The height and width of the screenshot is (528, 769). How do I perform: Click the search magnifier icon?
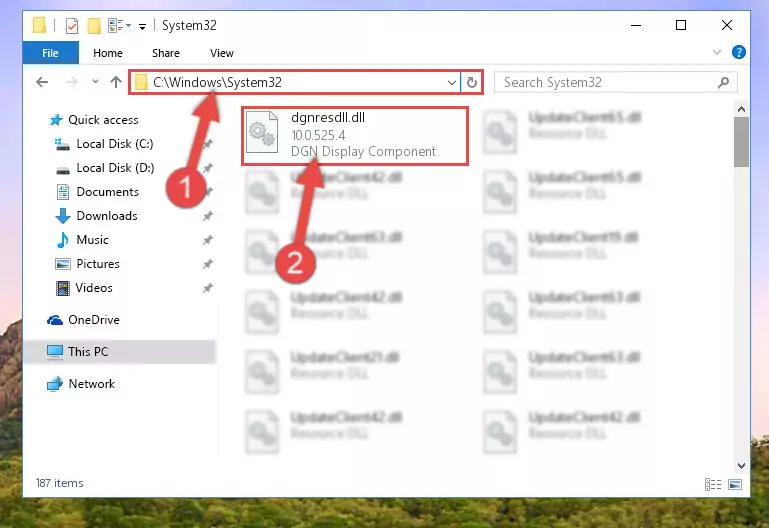pyautogui.click(x=723, y=82)
